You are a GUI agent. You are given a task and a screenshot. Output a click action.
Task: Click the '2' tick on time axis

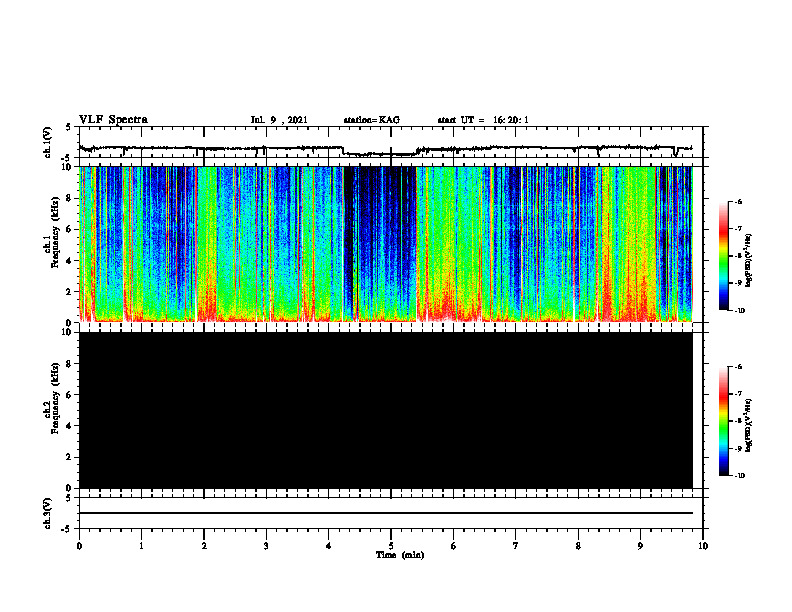pos(204,546)
